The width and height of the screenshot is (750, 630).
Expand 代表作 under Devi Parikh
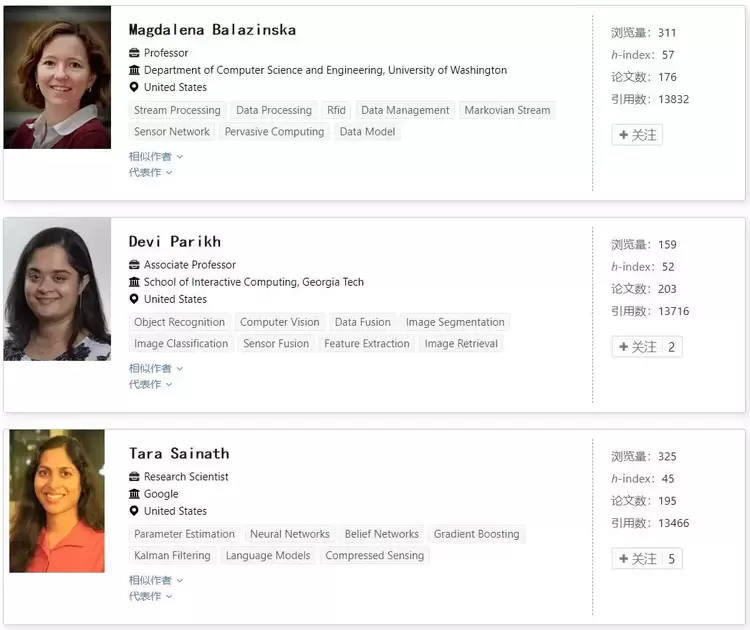(x=150, y=384)
